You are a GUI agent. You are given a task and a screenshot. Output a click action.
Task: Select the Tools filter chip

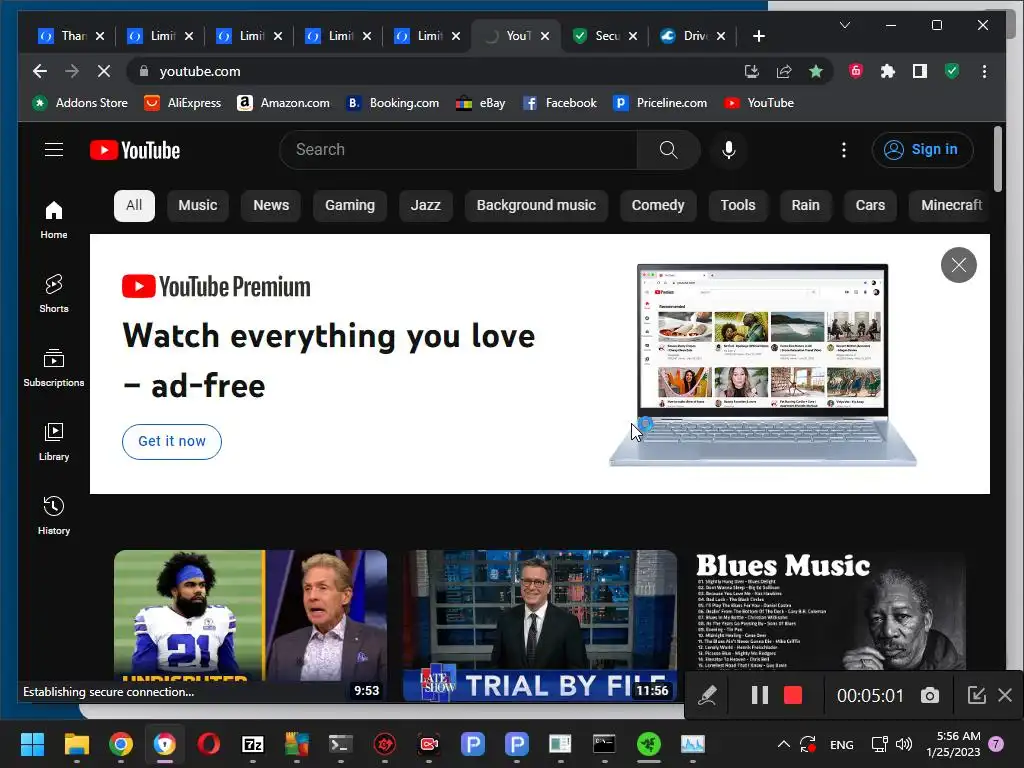point(738,205)
